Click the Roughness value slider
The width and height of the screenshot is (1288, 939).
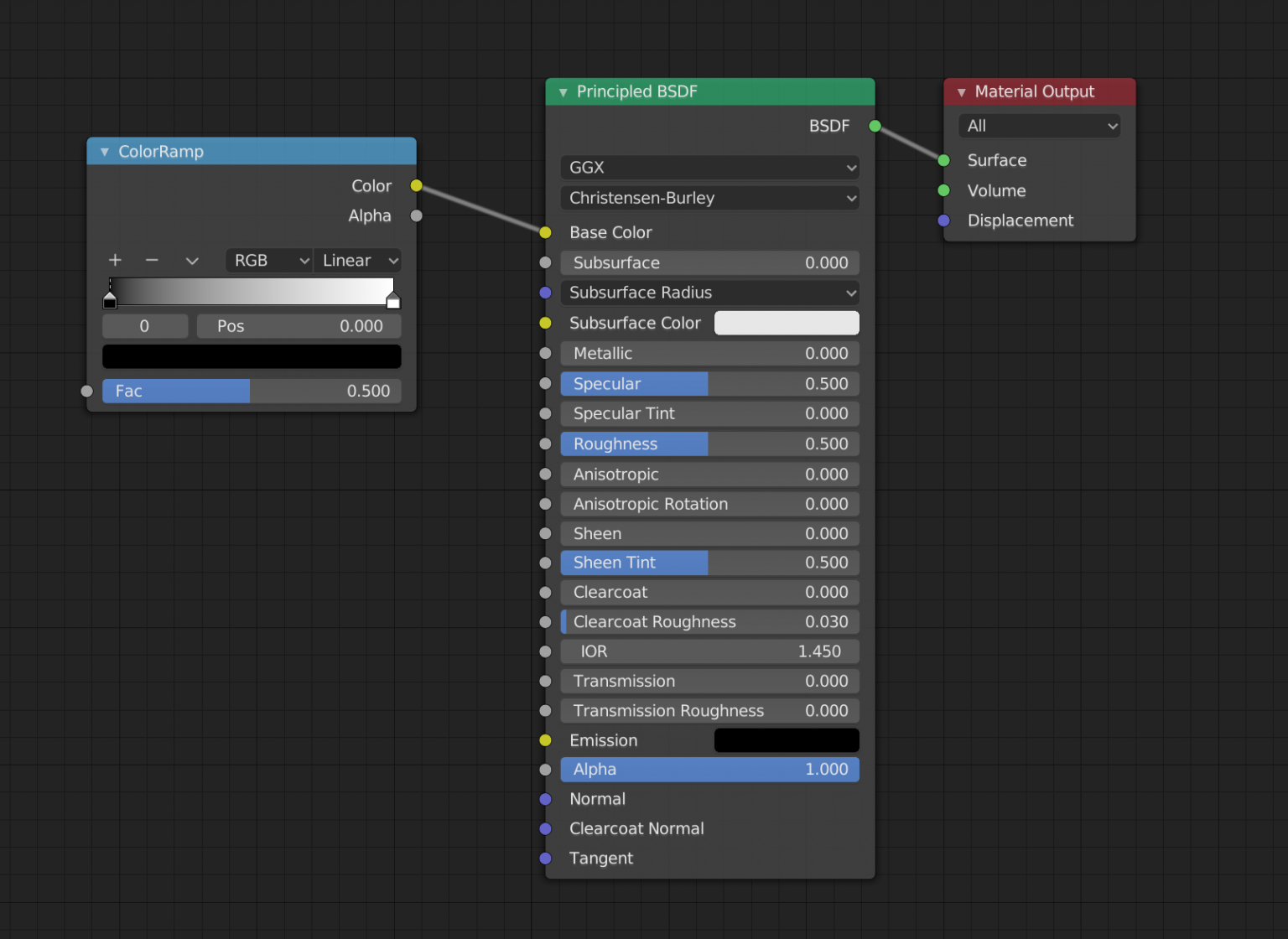coord(710,444)
